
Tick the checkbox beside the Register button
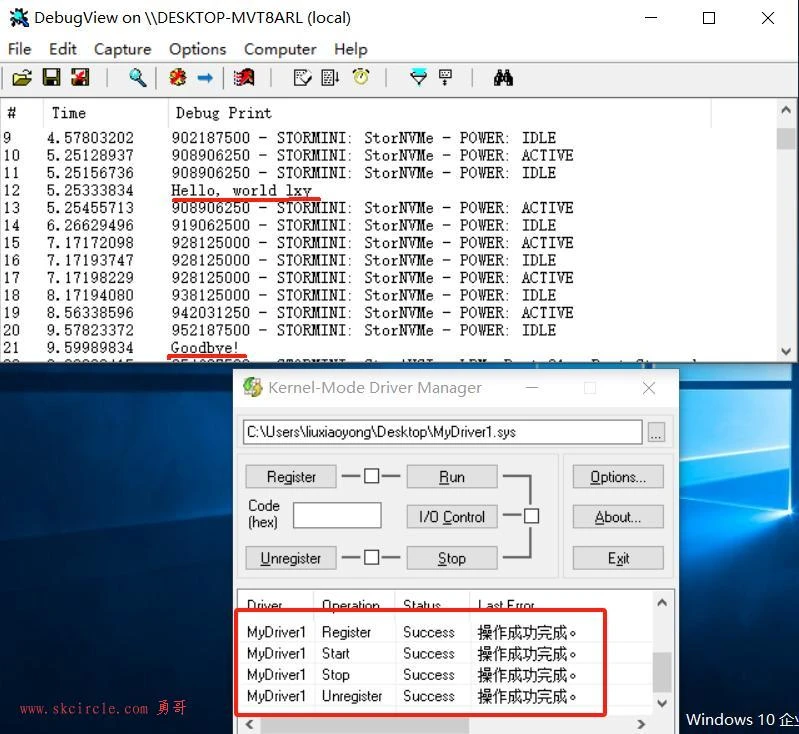tap(371, 476)
